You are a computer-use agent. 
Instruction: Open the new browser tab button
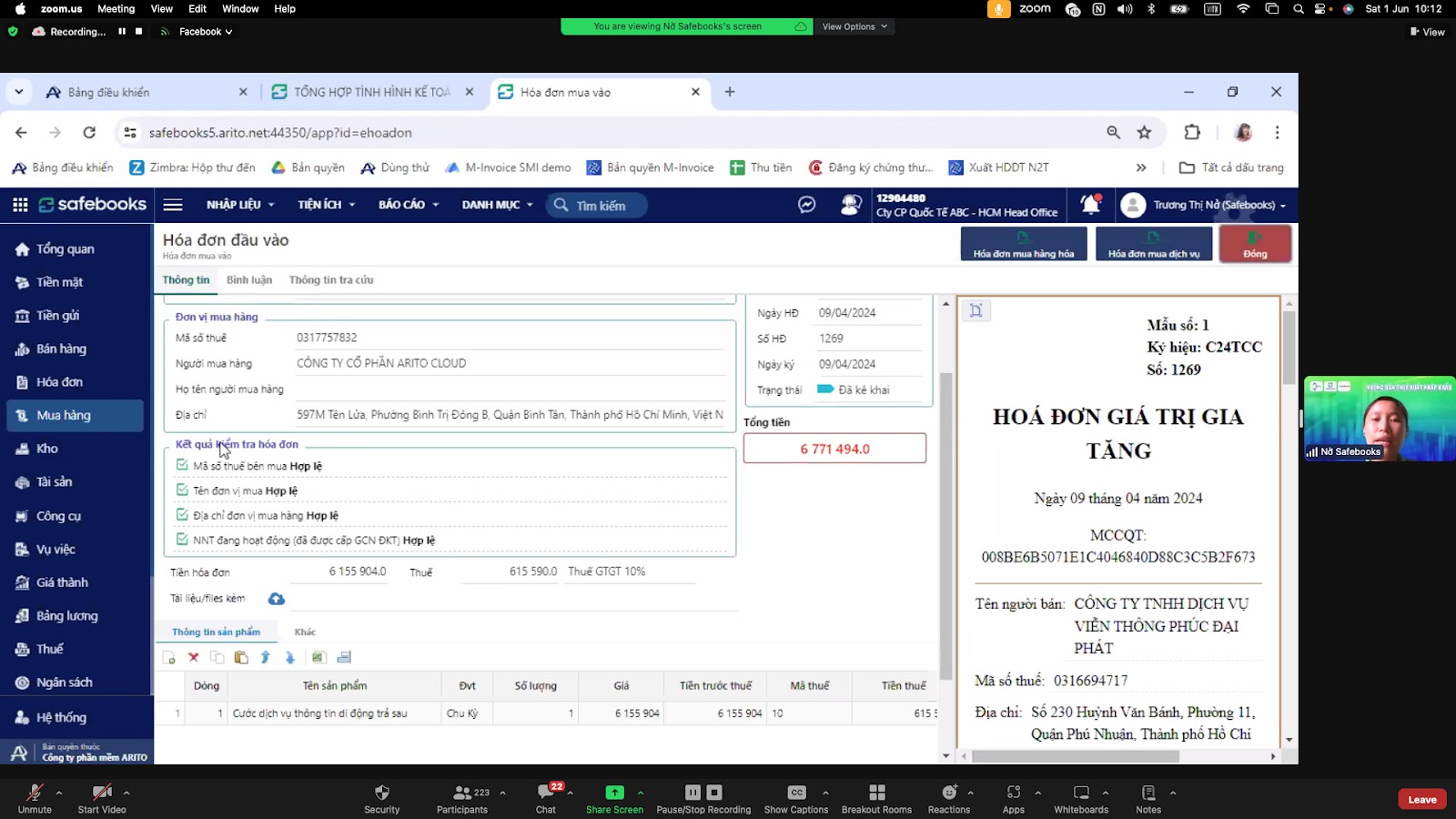point(730,92)
